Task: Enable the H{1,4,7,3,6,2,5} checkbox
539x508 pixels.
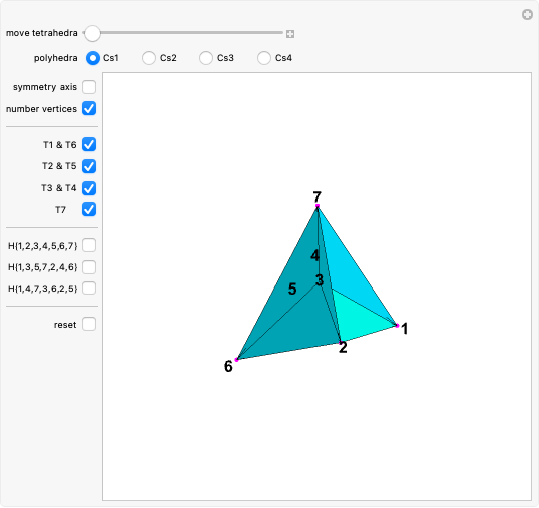Action: [x=89, y=288]
